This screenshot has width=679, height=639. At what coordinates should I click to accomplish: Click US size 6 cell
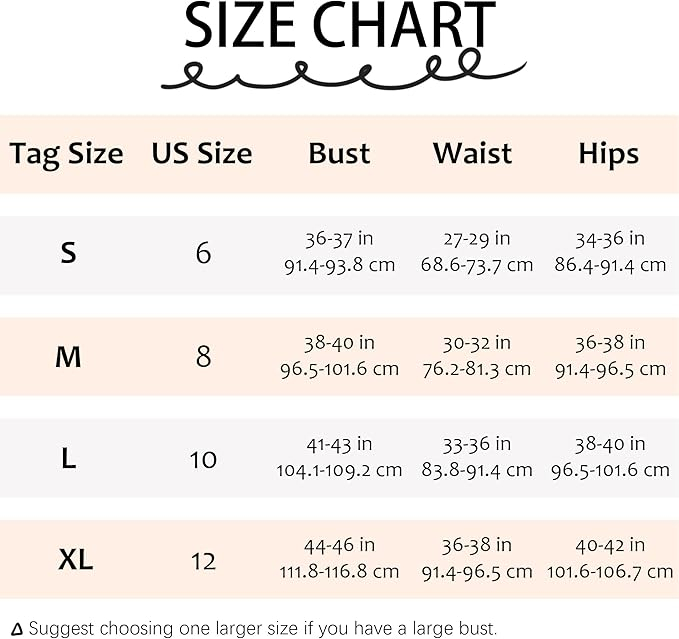point(203,253)
